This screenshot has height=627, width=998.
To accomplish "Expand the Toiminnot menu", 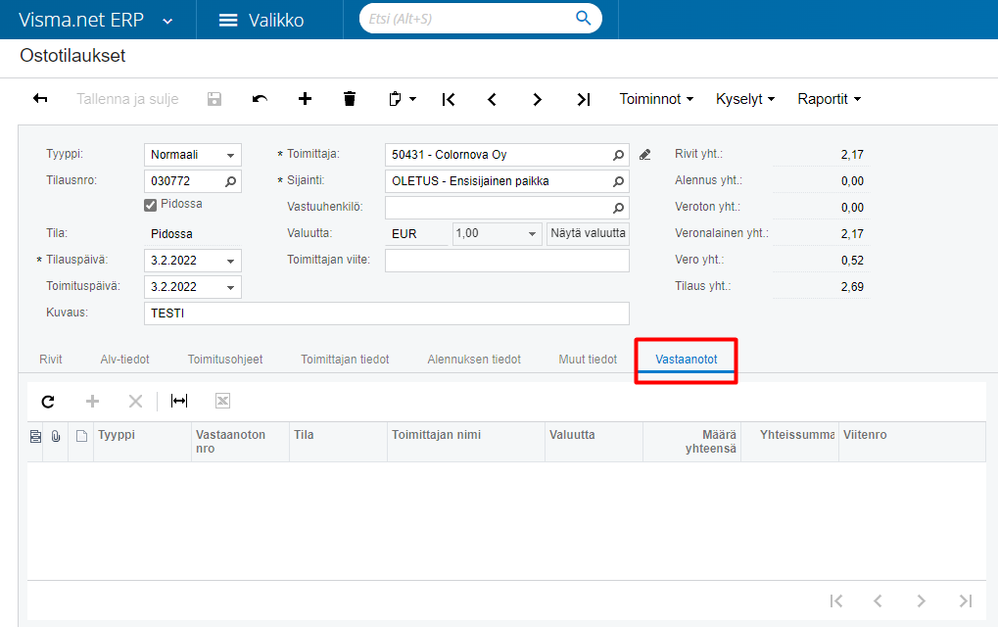I will click(x=656, y=99).
